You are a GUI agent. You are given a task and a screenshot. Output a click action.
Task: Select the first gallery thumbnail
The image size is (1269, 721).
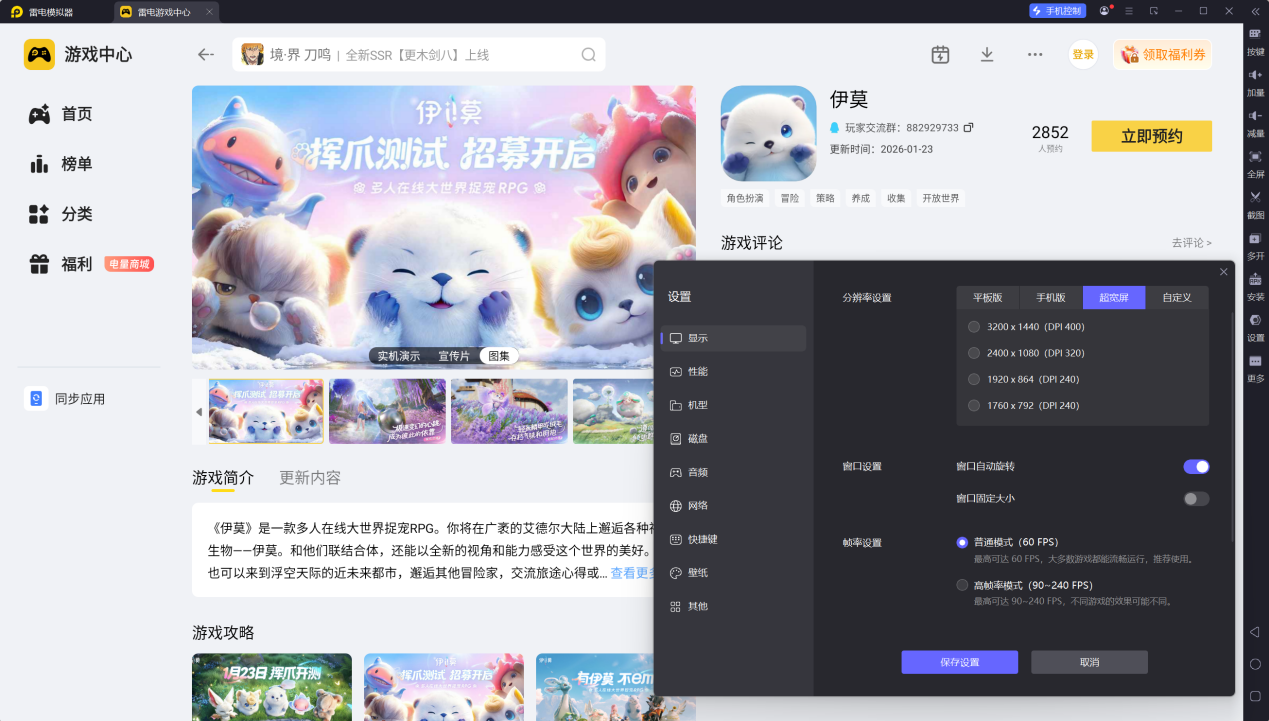(x=266, y=411)
